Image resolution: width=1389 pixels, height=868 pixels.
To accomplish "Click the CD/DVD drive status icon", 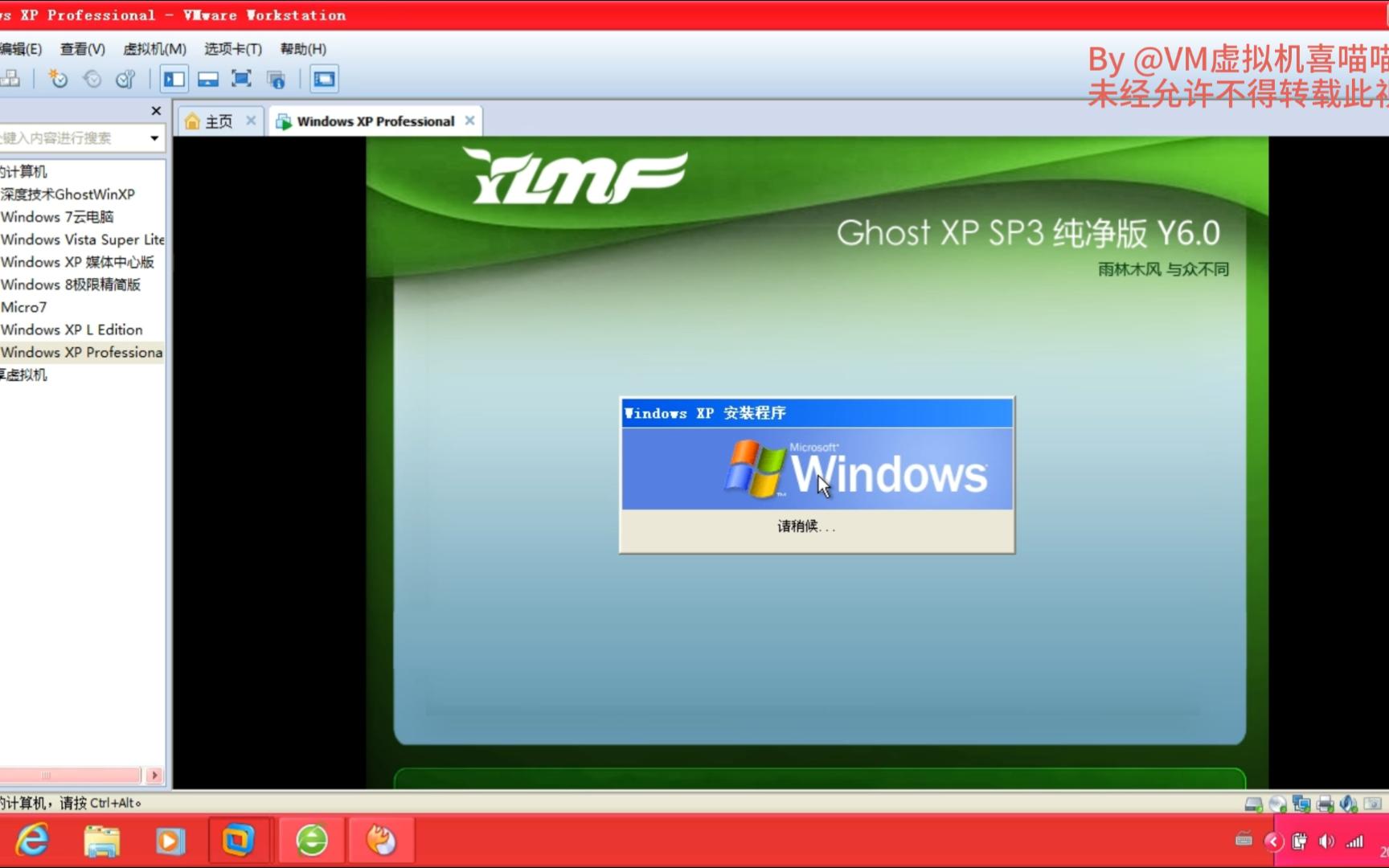I will click(1277, 803).
